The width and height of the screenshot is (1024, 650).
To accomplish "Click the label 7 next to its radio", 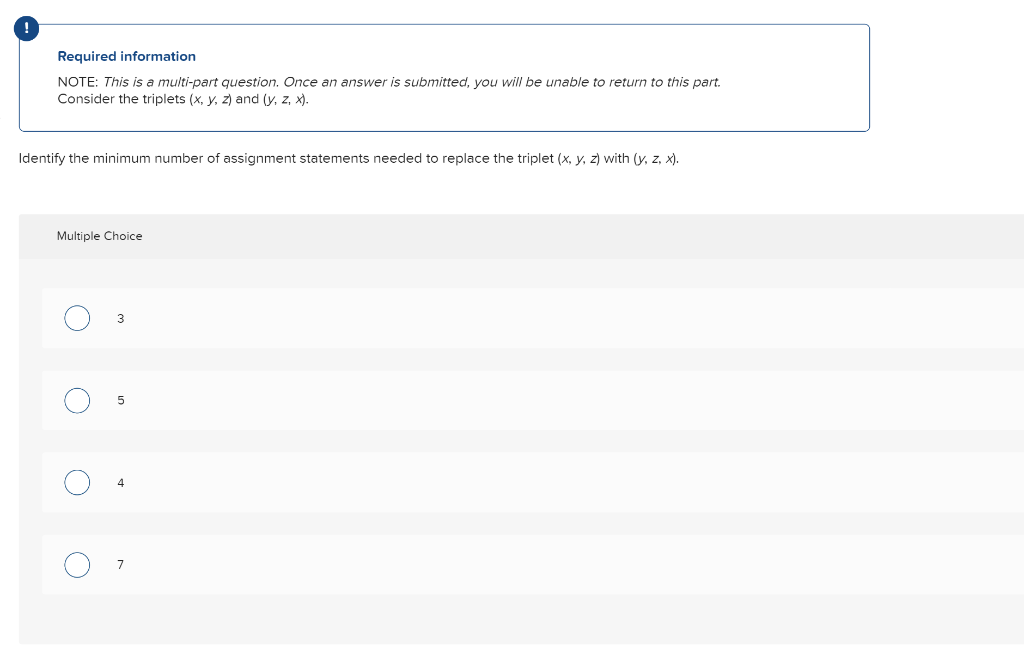I will [120, 564].
